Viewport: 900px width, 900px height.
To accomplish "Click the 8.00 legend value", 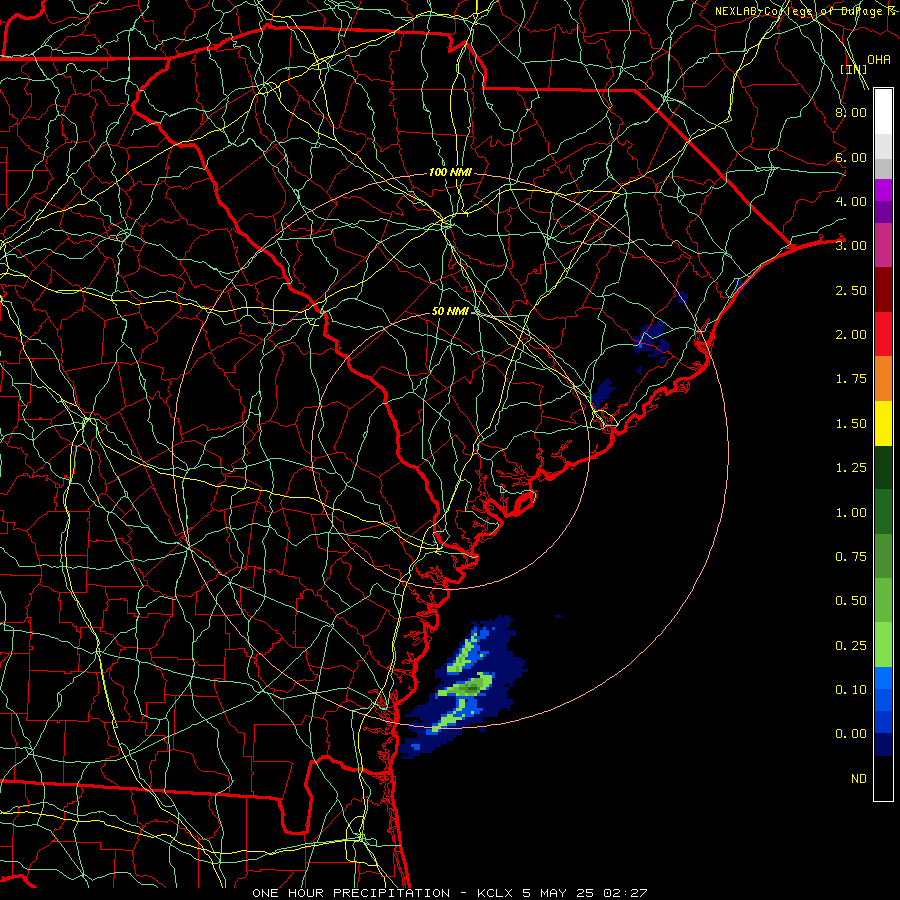I will 851,112.
